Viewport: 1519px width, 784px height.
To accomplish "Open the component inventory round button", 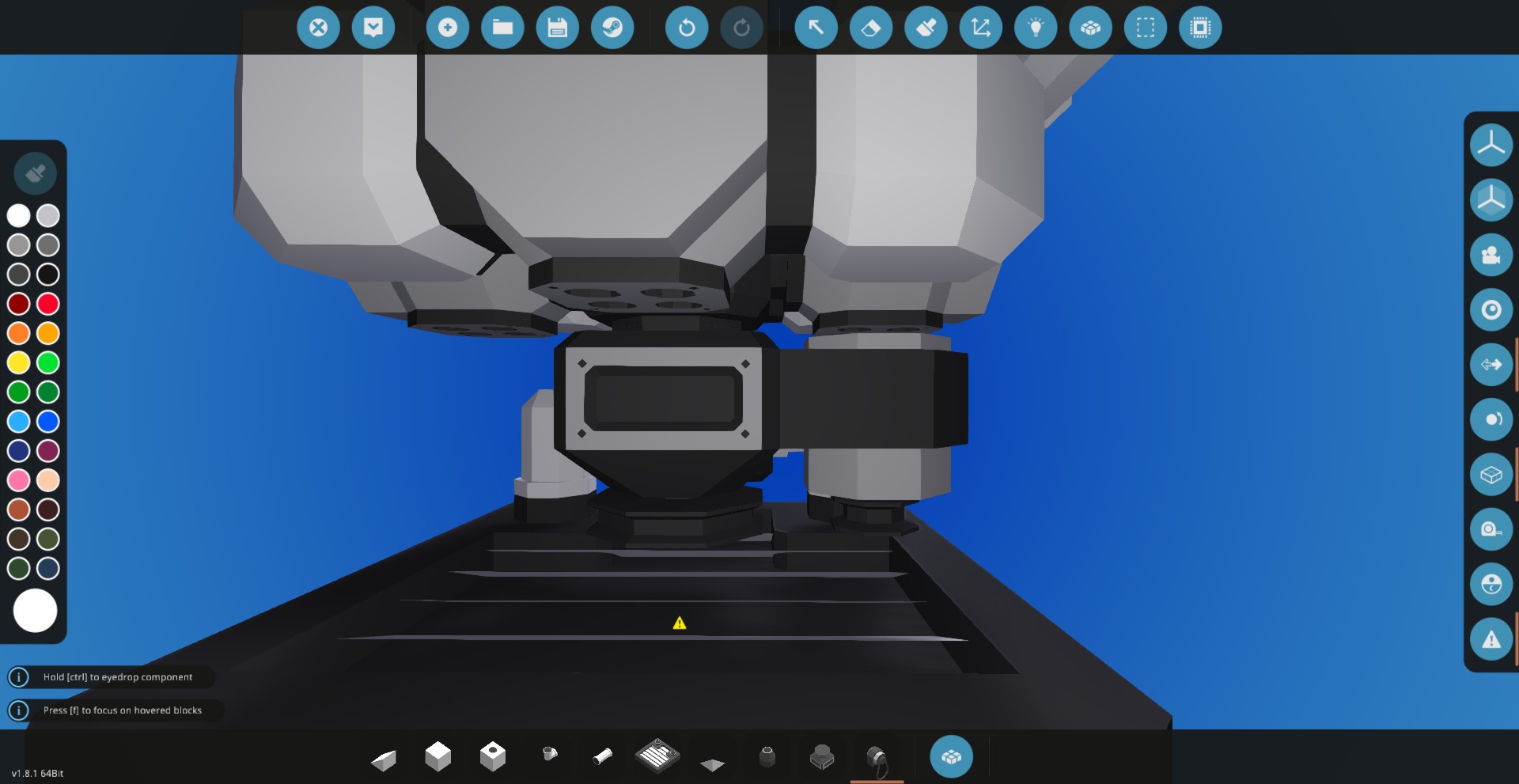I will click(951, 757).
